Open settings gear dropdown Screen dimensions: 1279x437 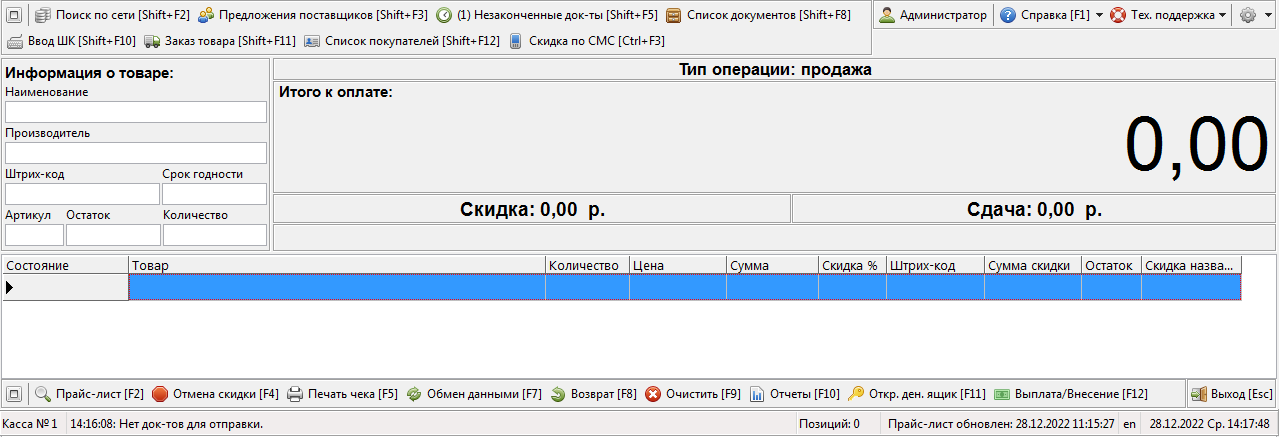[x=1254, y=16]
